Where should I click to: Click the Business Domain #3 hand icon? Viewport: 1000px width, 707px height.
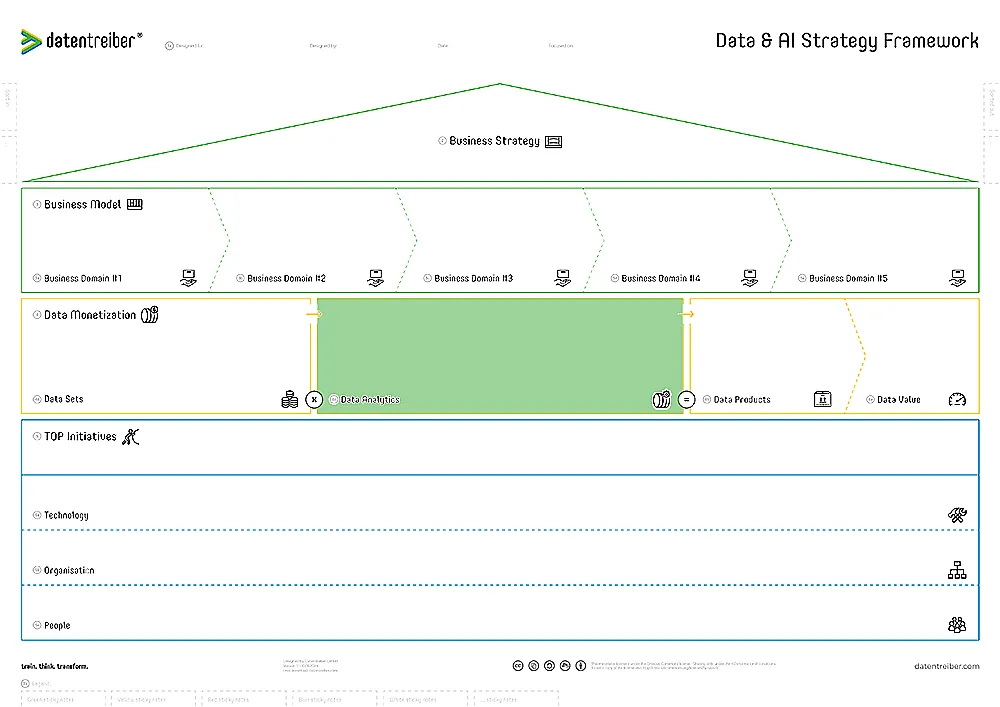click(x=562, y=278)
